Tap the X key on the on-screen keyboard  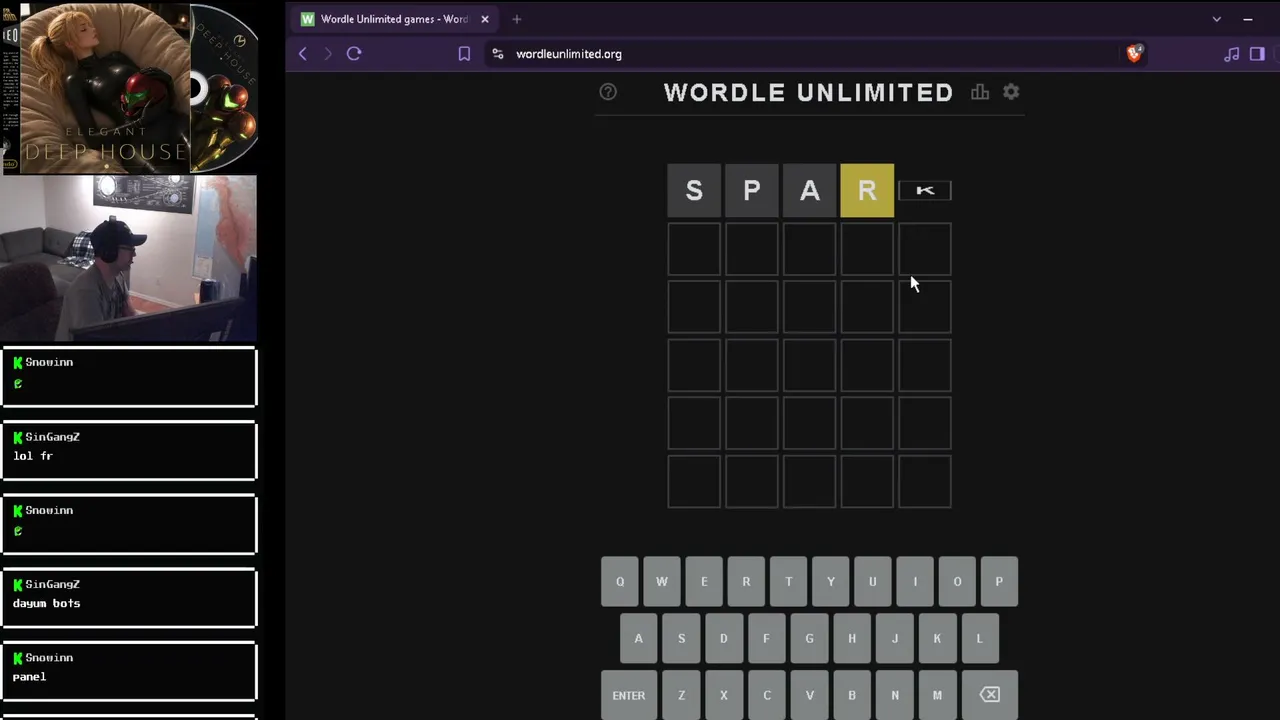click(724, 695)
